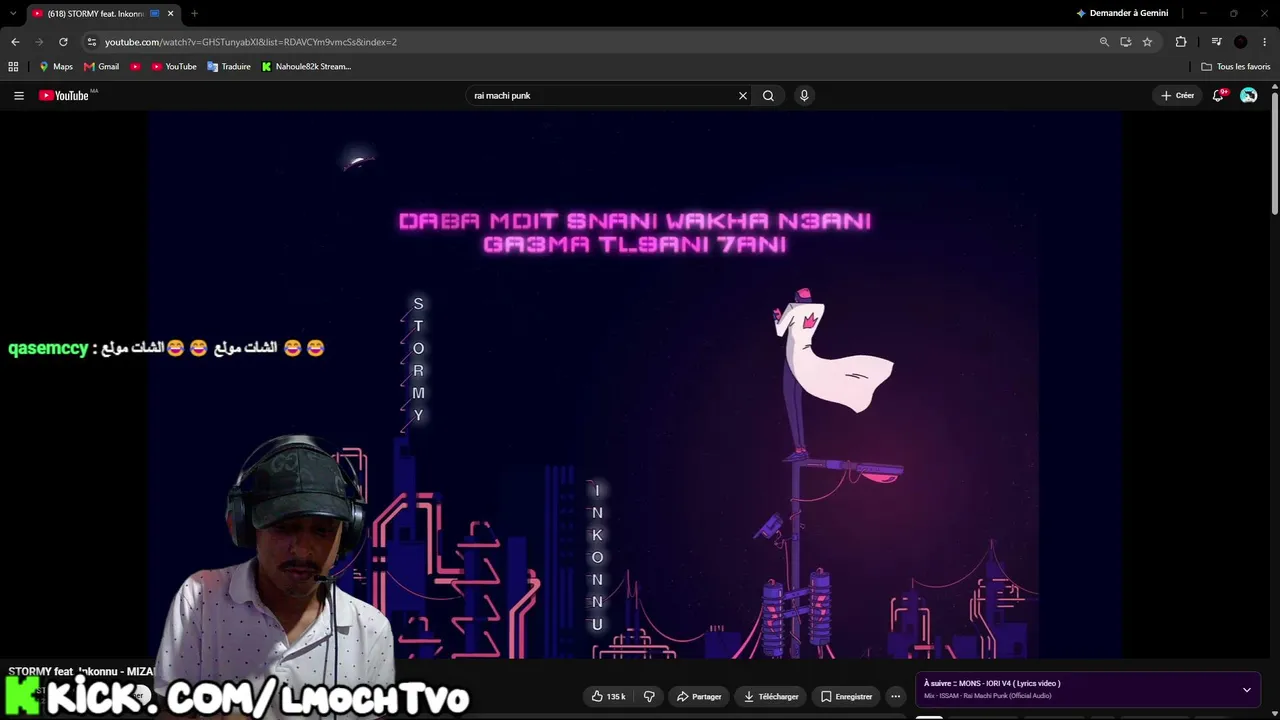The width and height of the screenshot is (1280, 720).
Task: Open the Tous les favoris folder
Action: 1236,67
